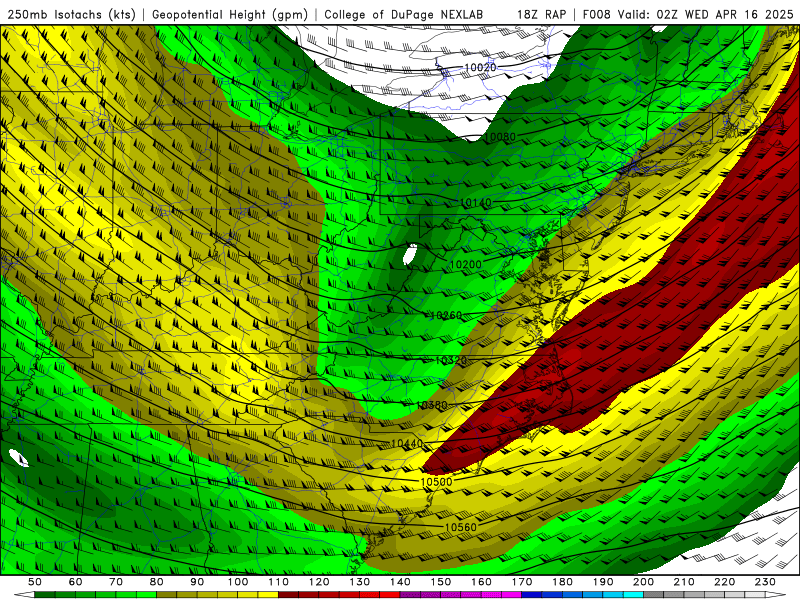Click the 'College of DuPage NEXLAB' text
Image resolution: width=800 pixels, height=600 pixels.
point(403,14)
